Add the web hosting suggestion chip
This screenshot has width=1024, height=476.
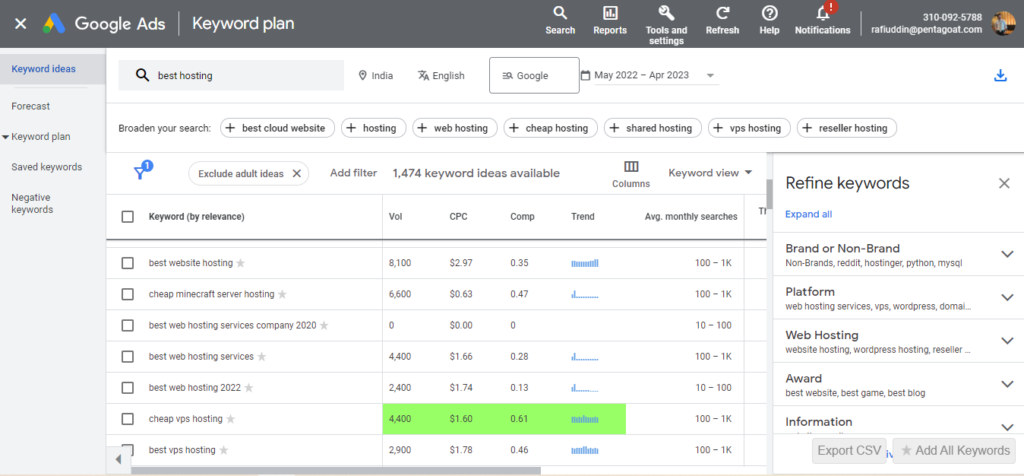click(455, 128)
